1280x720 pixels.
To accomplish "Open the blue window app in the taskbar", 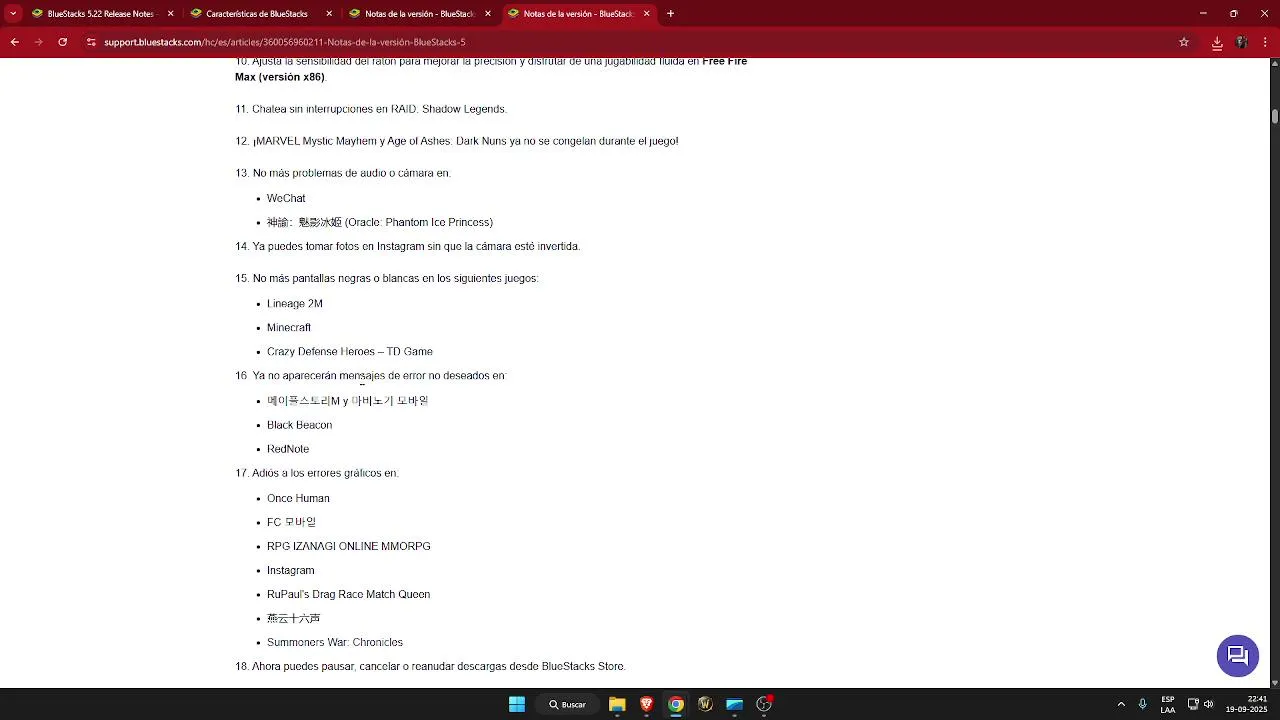I will coord(735,704).
